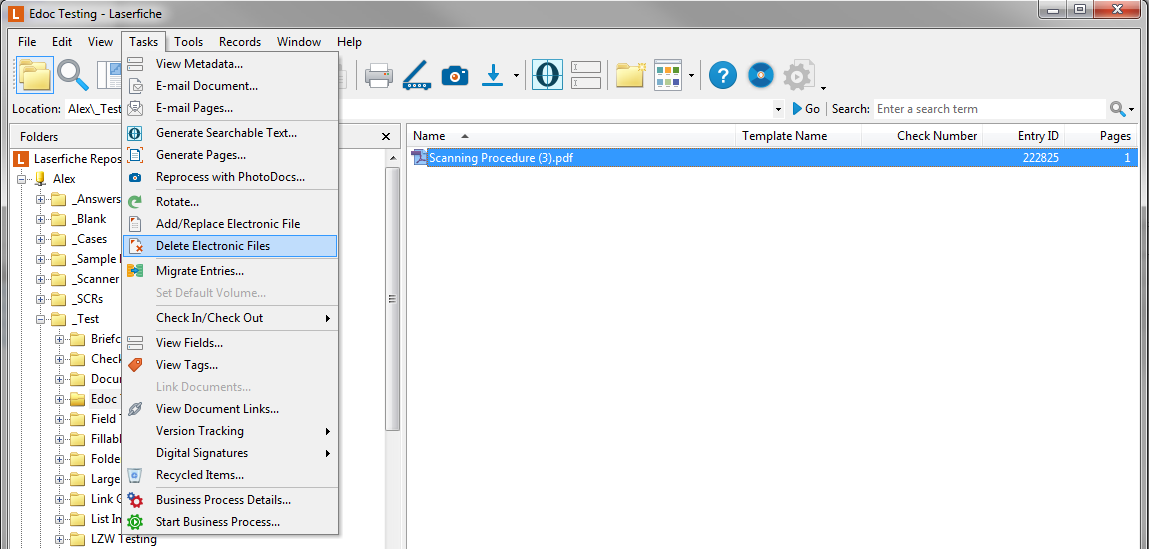Screen dimensions: 1149x549
Task: Select Reprocess with PhotoDocs
Action: [230, 177]
